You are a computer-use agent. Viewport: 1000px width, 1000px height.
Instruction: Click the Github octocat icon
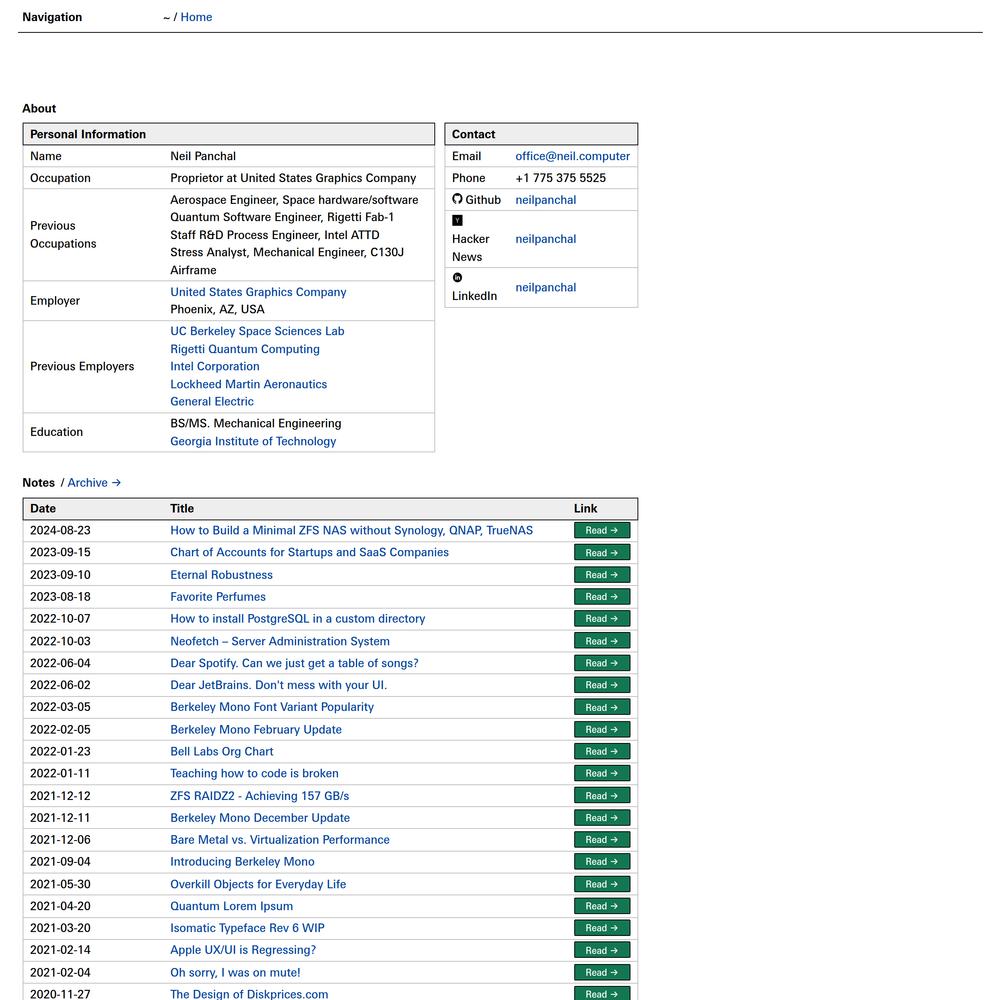457,199
